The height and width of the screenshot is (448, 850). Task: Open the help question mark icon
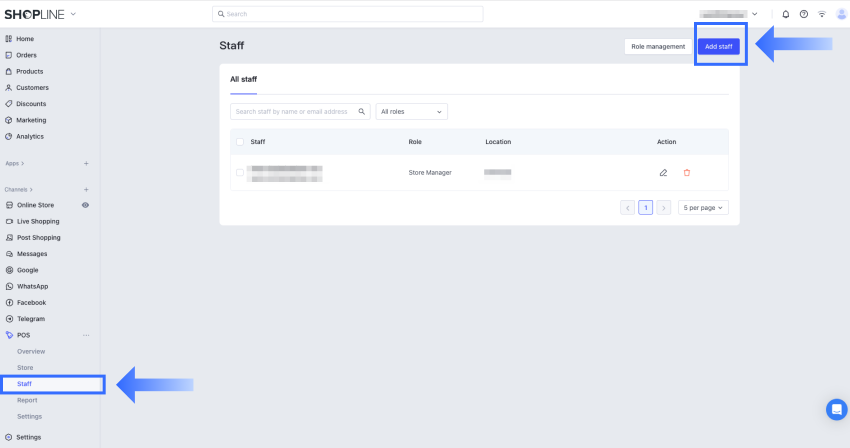(803, 14)
